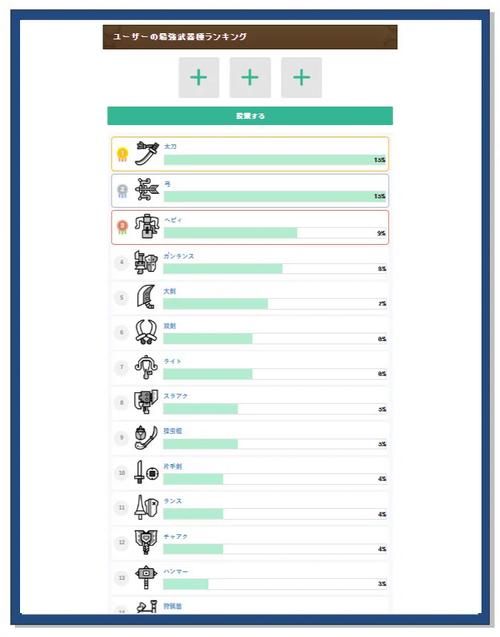Click the Bow weapon icon ranked second
Viewport: 500px width, 637px height.
point(147,189)
